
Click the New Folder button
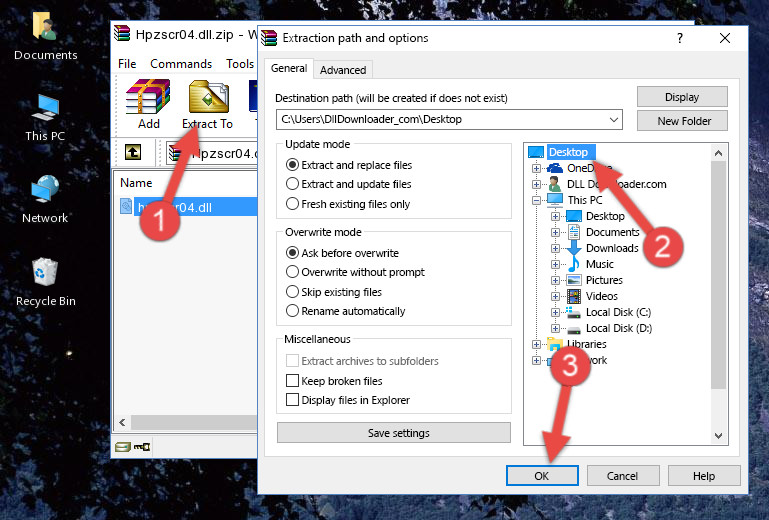(682, 121)
